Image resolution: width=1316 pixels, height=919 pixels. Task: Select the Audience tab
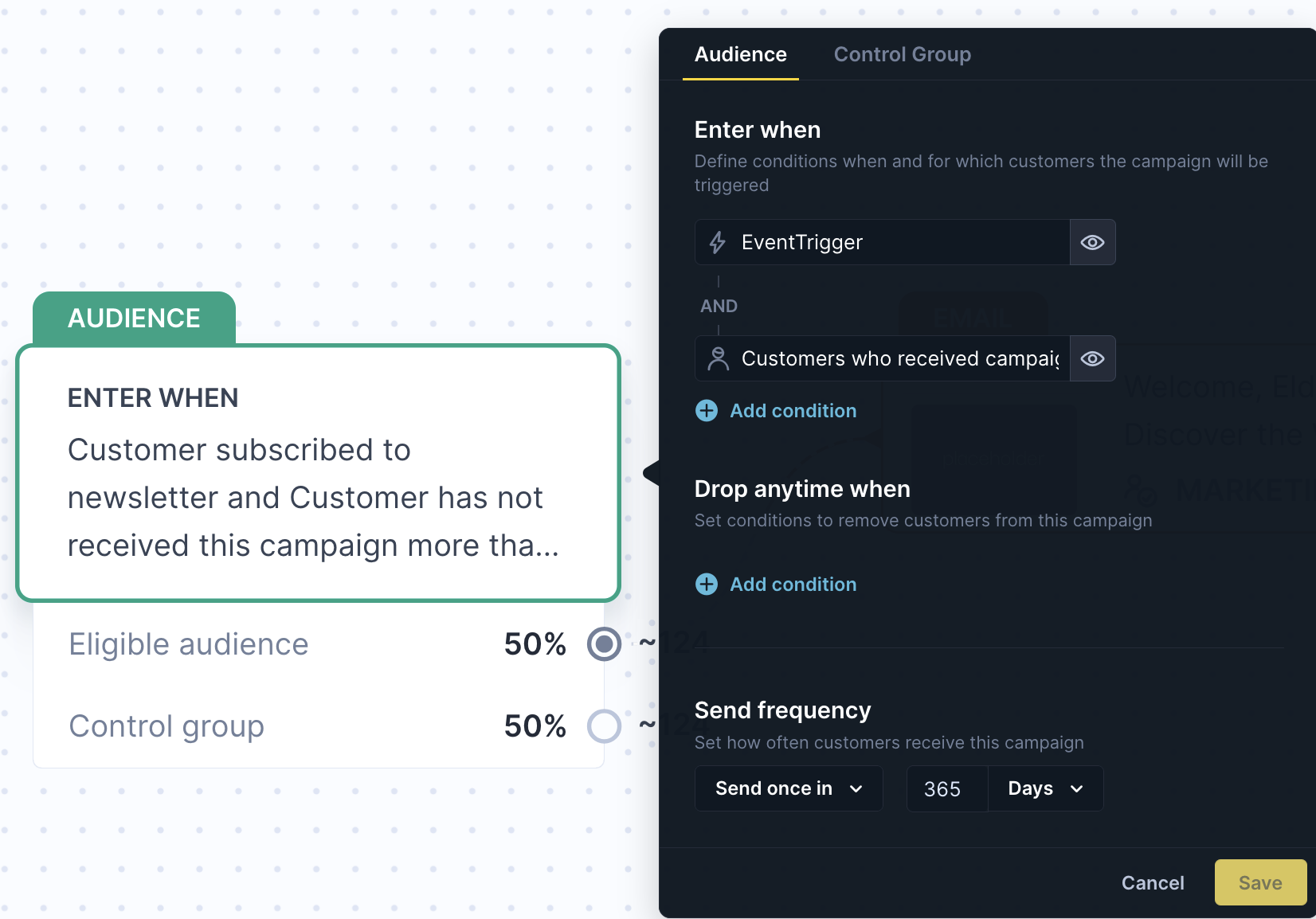[x=740, y=54]
